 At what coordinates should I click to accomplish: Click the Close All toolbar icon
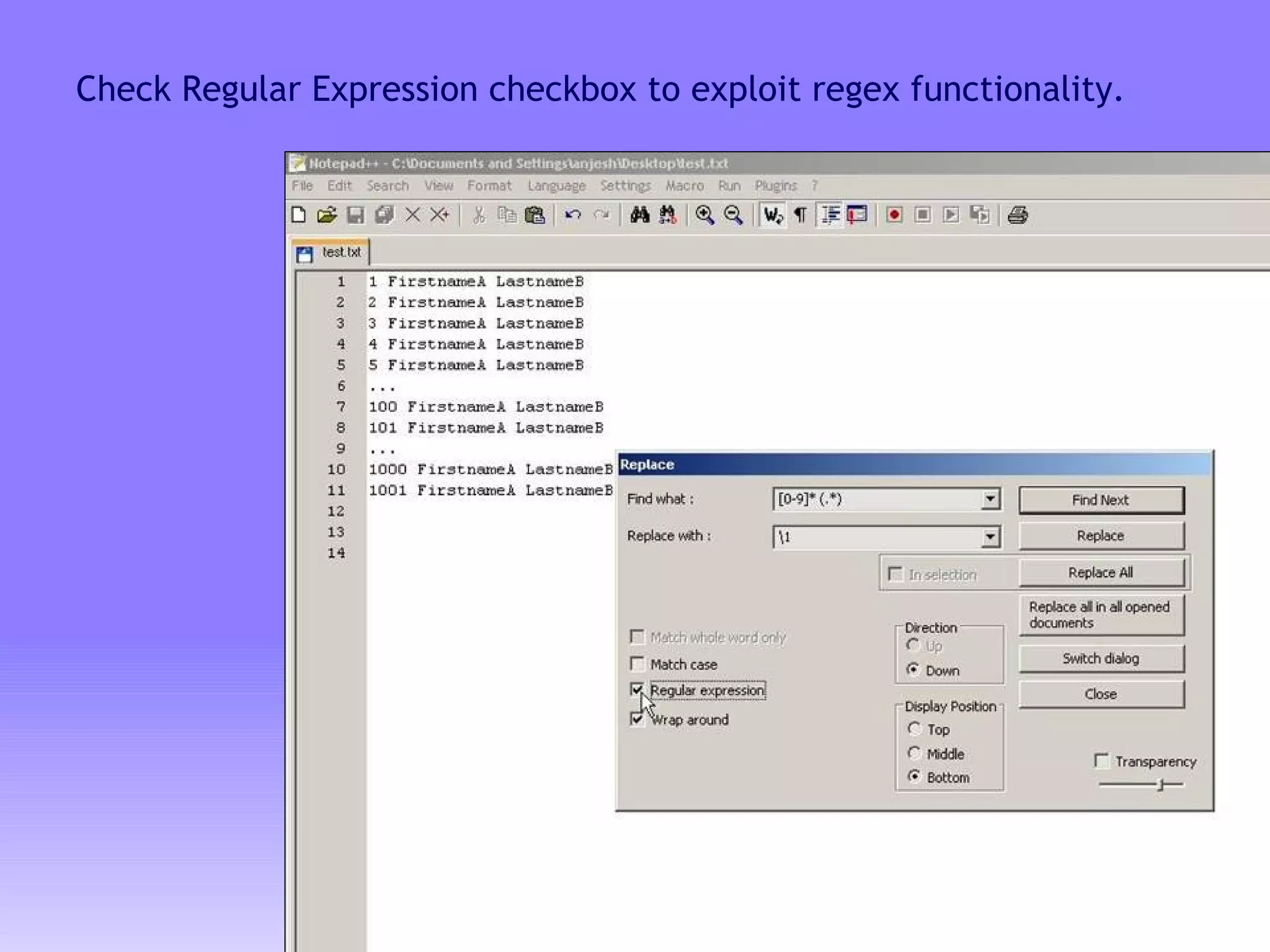point(440,215)
